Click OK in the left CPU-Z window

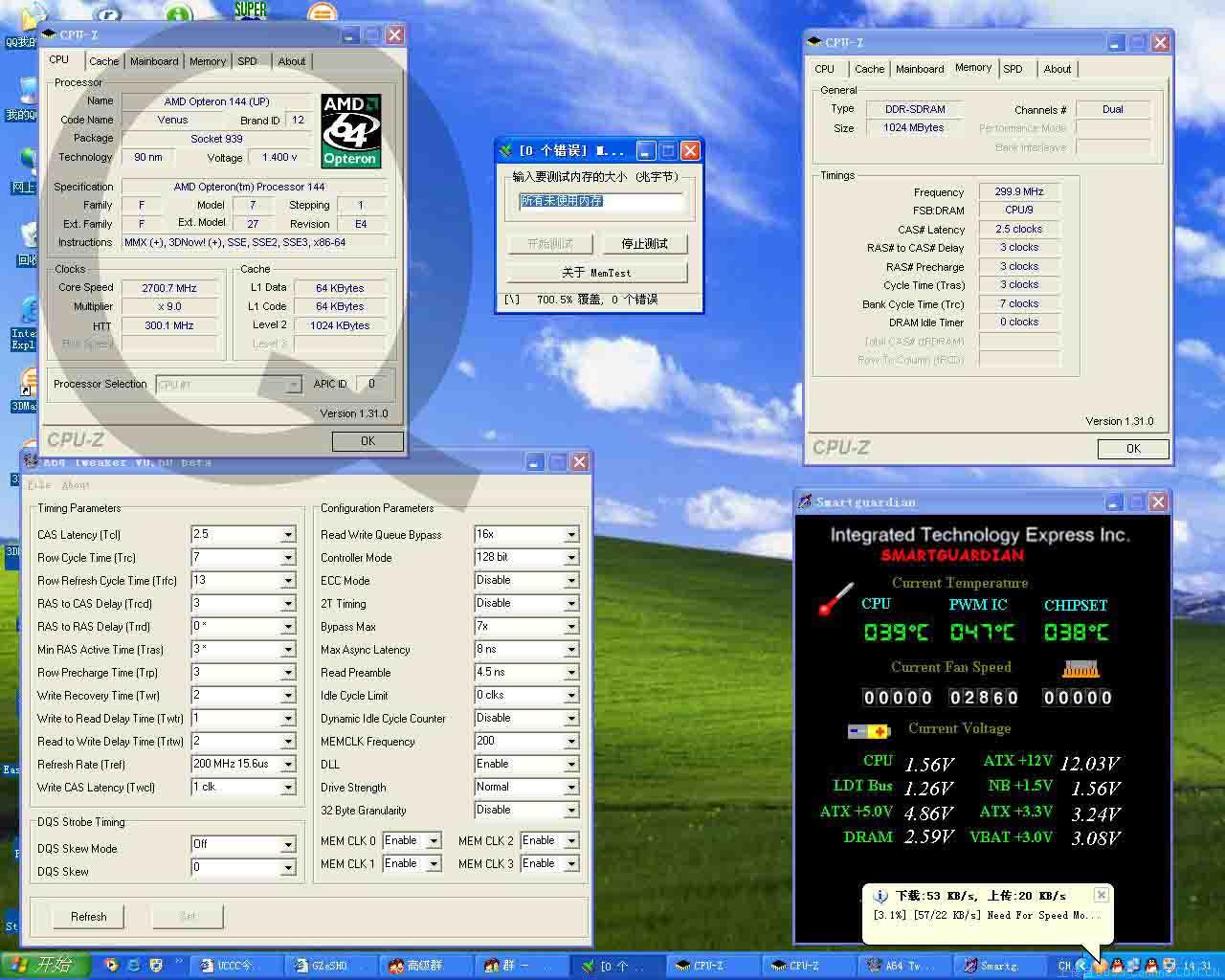pyautogui.click(x=367, y=441)
